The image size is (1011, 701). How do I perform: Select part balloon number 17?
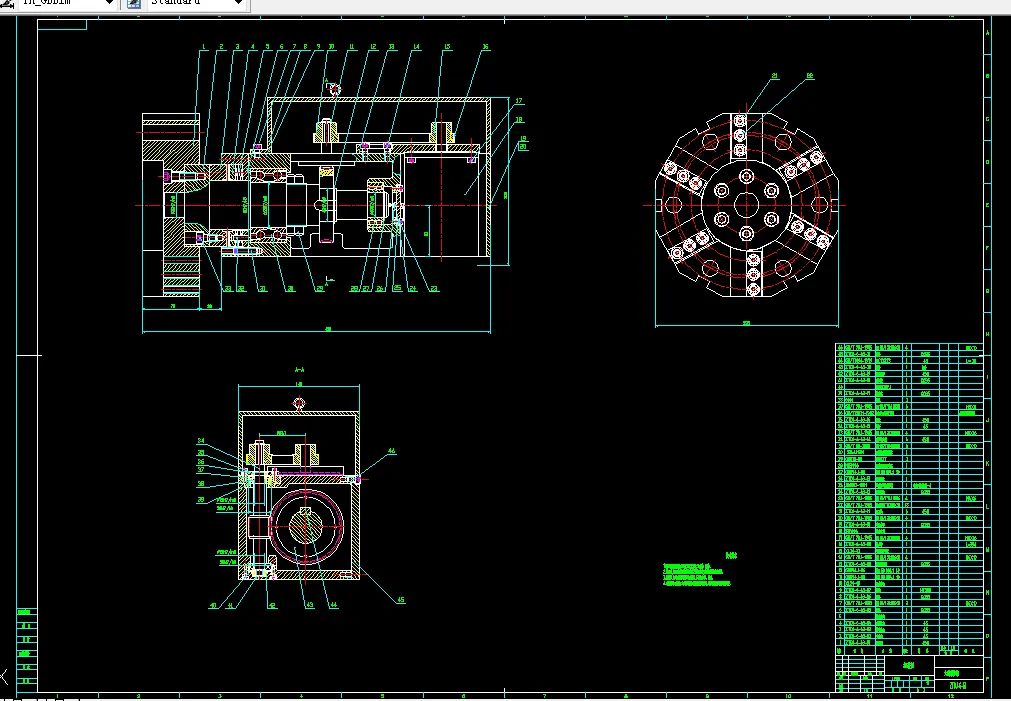(519, 101)
